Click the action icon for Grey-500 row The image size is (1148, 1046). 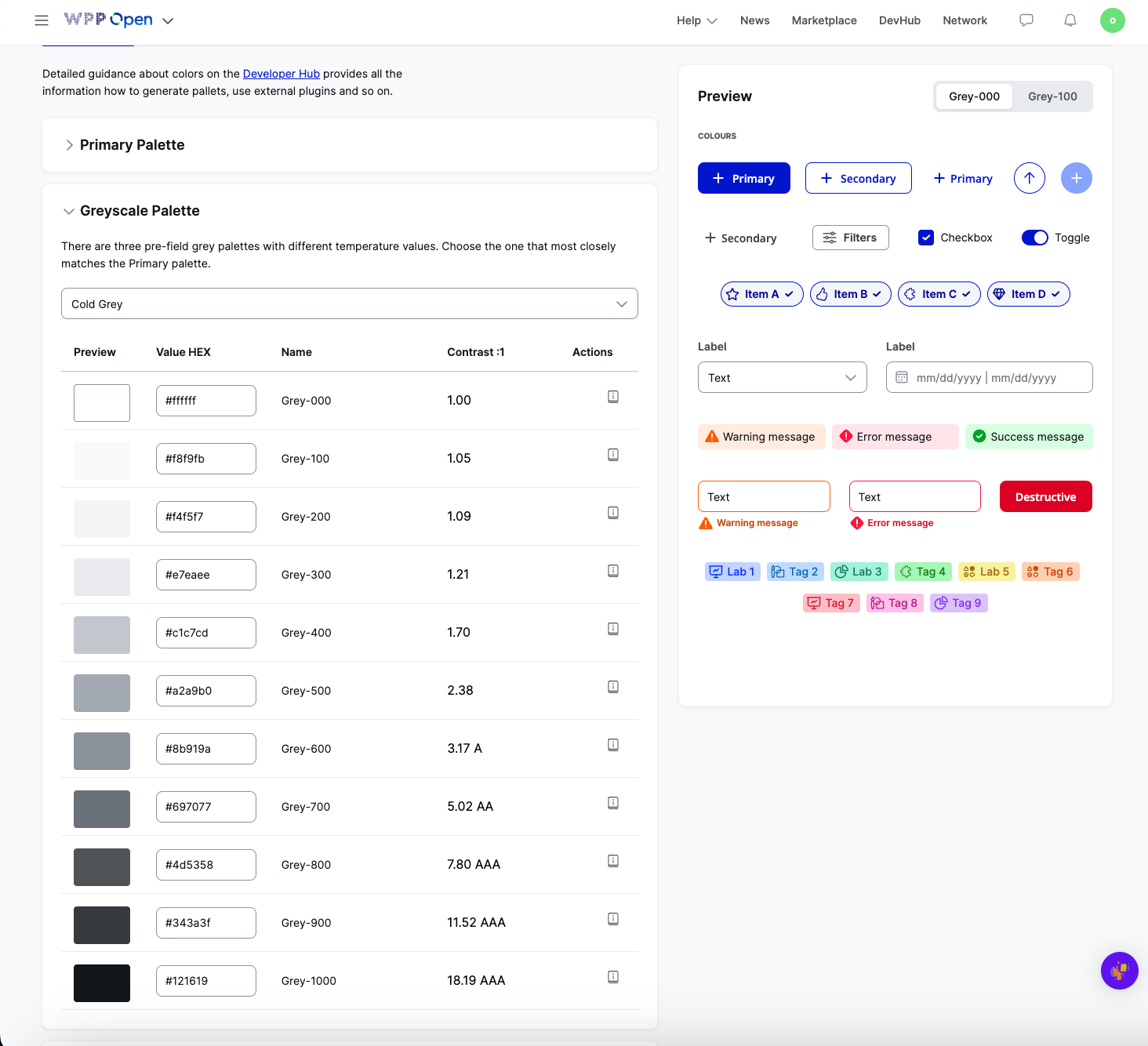(613, 687)
